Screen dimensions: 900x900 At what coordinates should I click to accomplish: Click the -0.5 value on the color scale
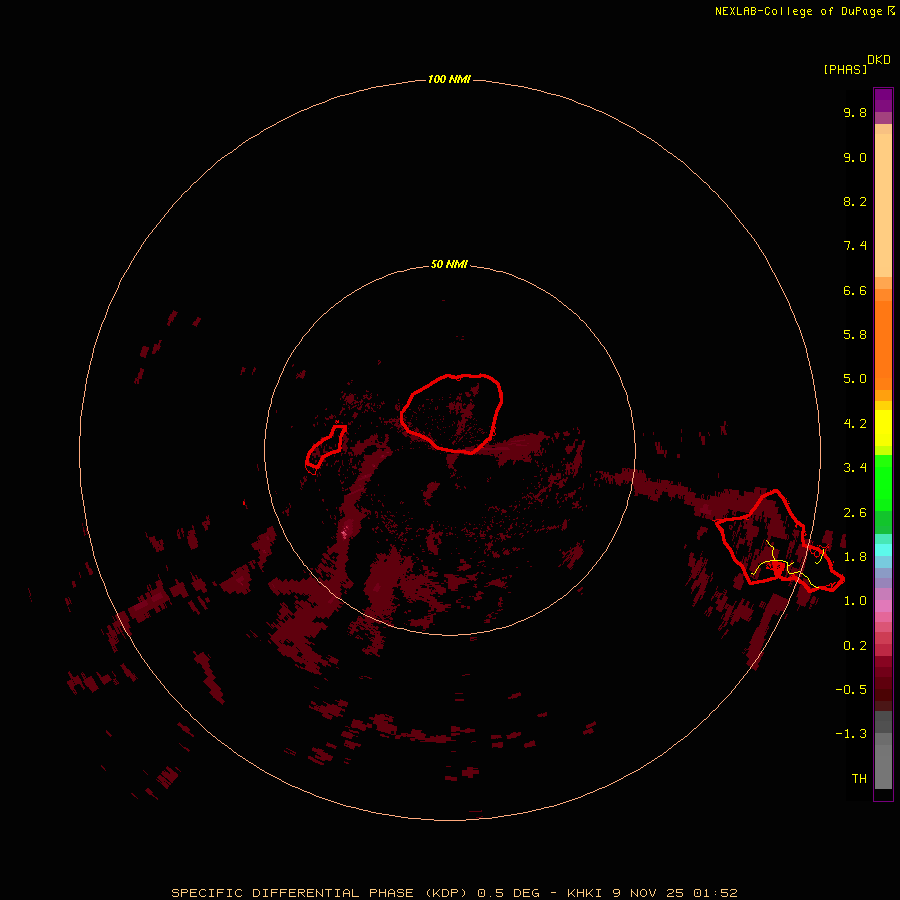(851, 690)
